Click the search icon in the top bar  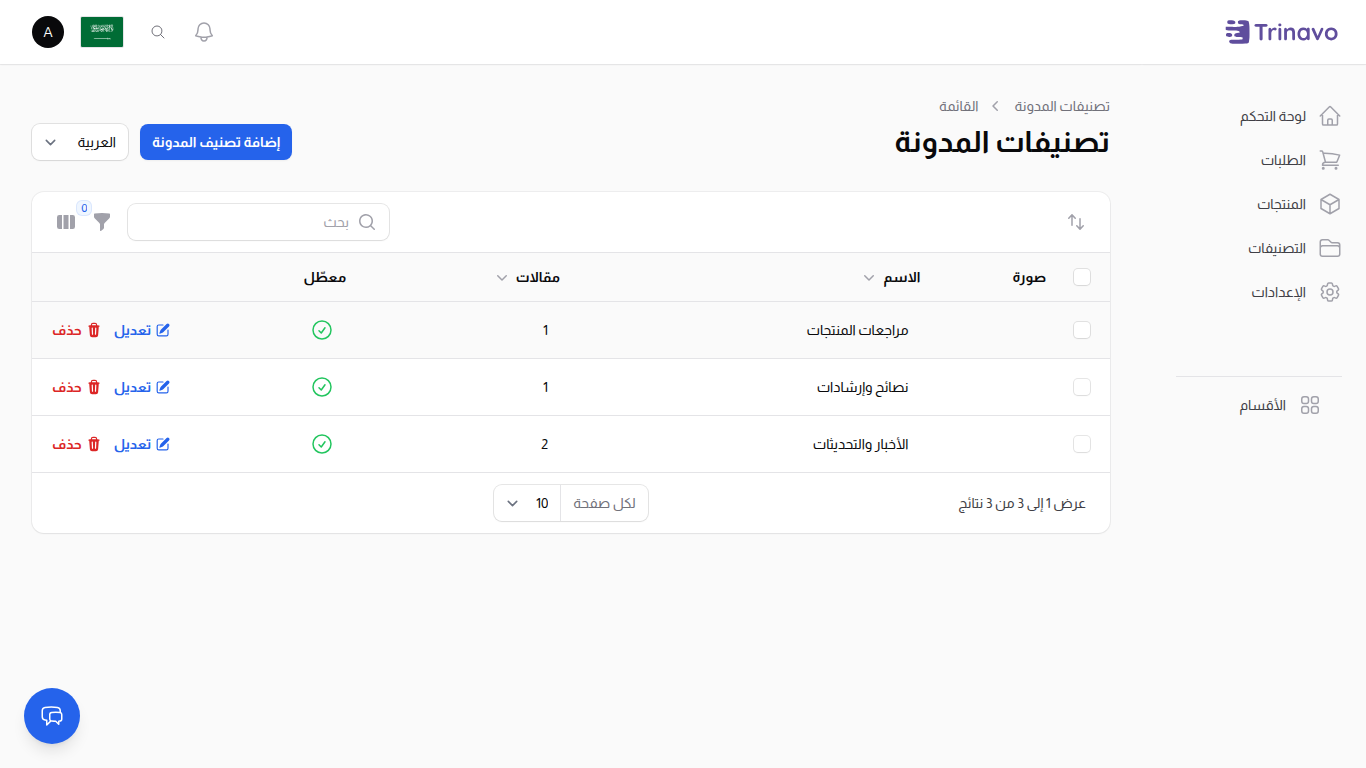click(157, 31)
